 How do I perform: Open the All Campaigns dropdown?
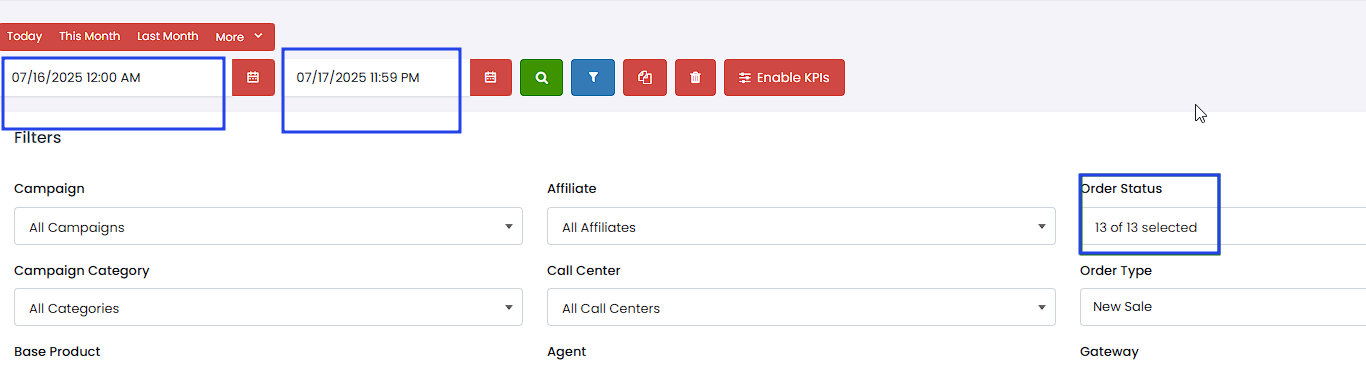coord(268,227)
